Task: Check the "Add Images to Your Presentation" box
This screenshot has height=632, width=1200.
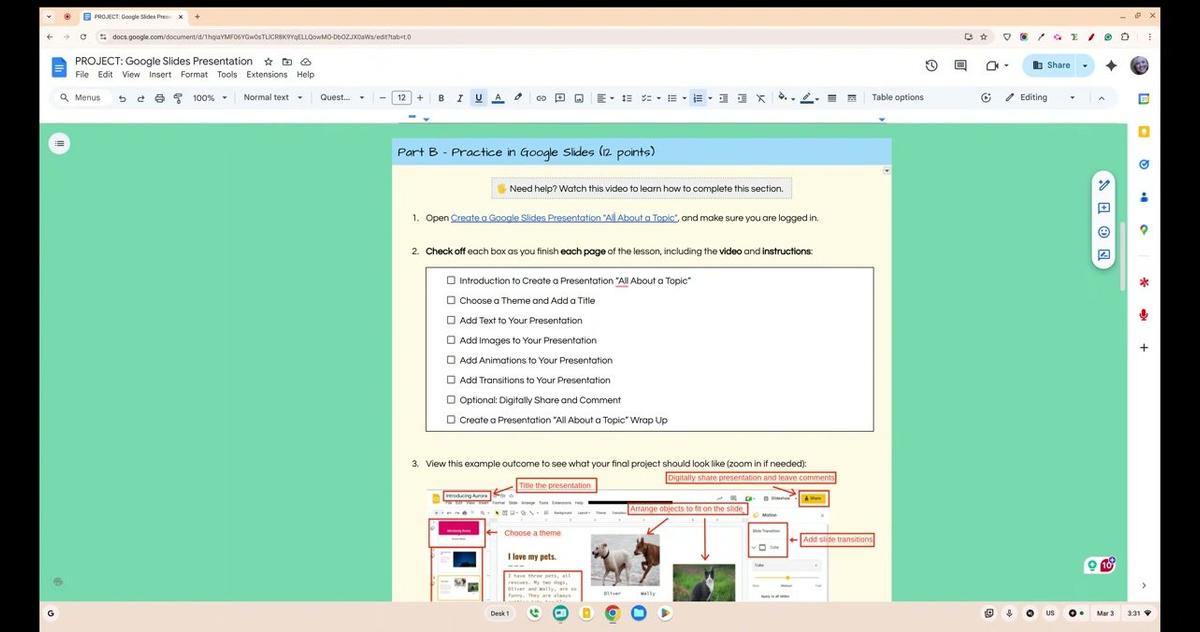Action: (451, 340)
